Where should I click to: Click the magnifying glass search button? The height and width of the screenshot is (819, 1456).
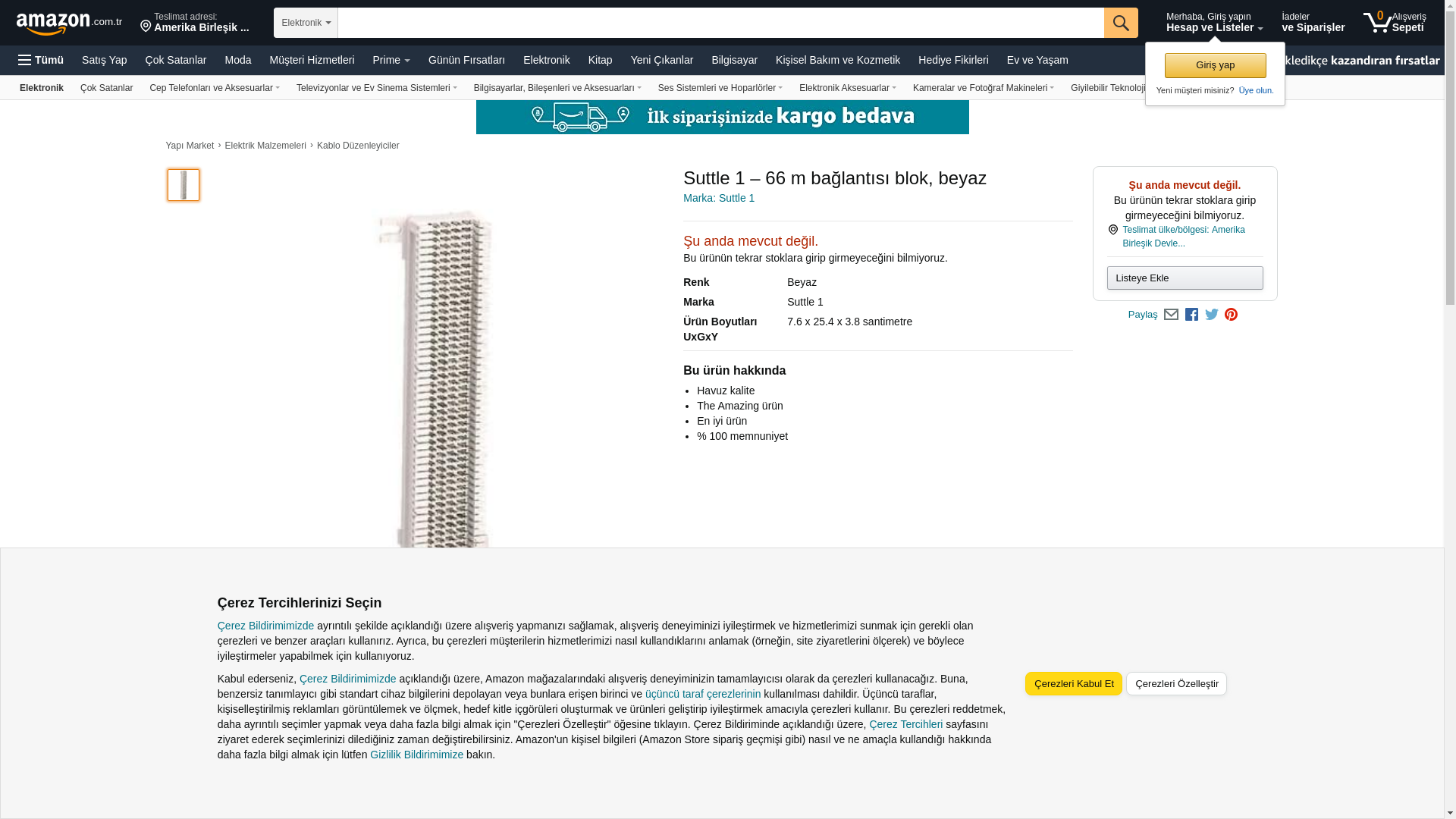tap(1120, 23)
